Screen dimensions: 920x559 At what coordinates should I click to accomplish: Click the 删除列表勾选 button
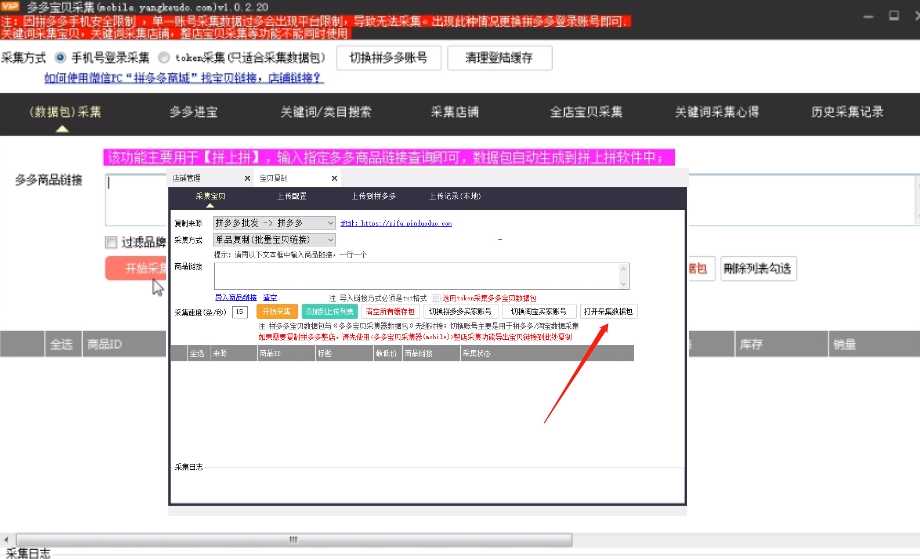point(757,269)
